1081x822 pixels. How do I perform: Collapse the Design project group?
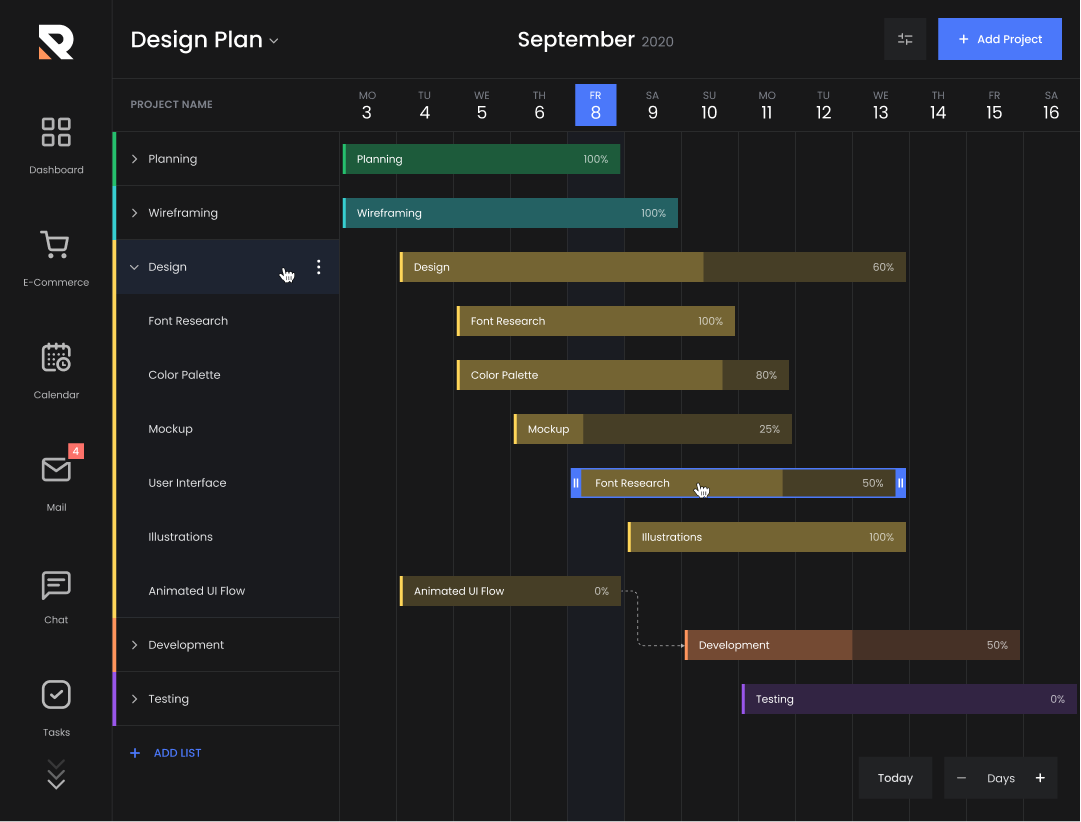coord(135,267)
